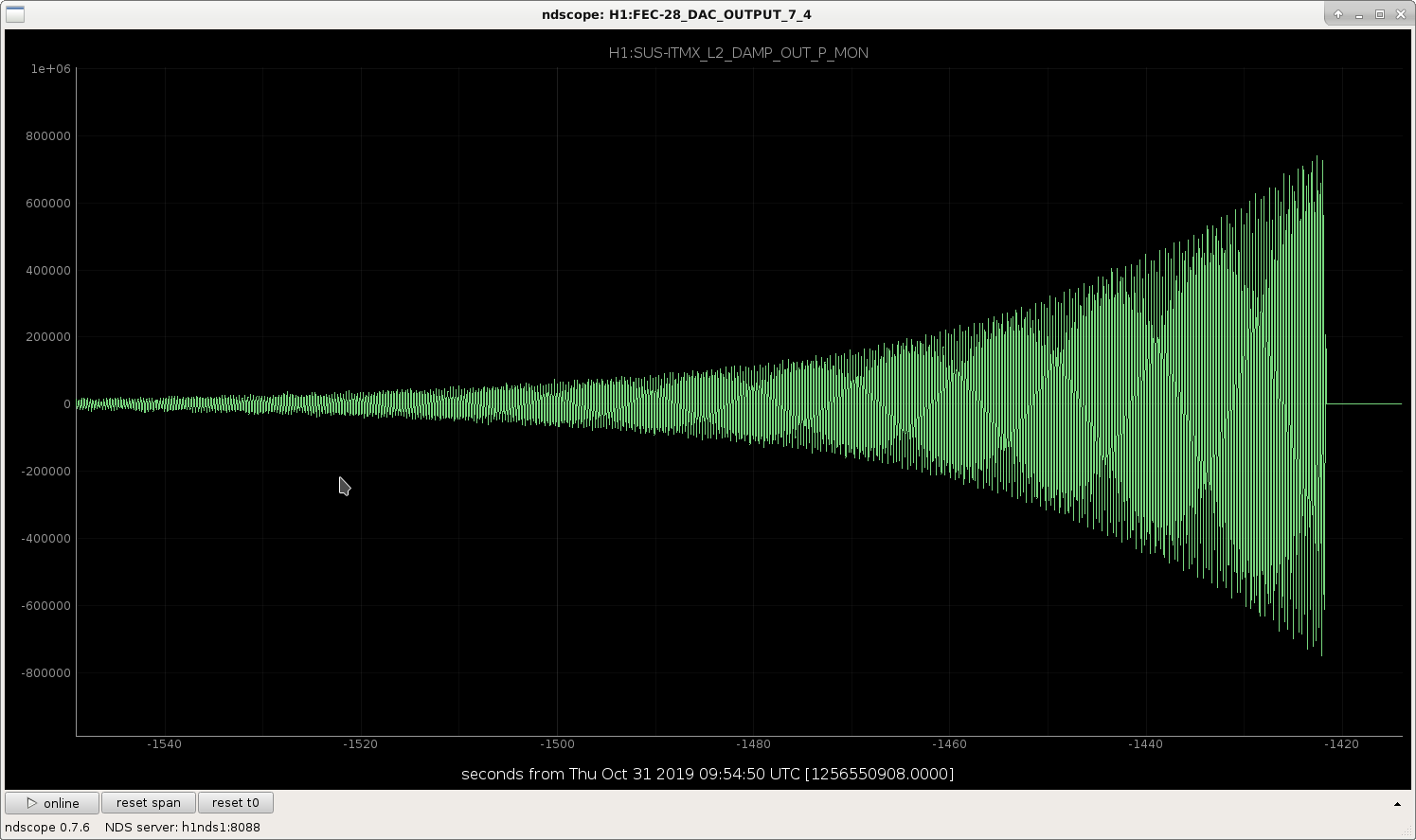The height and width of the screenshot is (840, 1416).
Task: Click the reset span button
Action: [149, 803]
